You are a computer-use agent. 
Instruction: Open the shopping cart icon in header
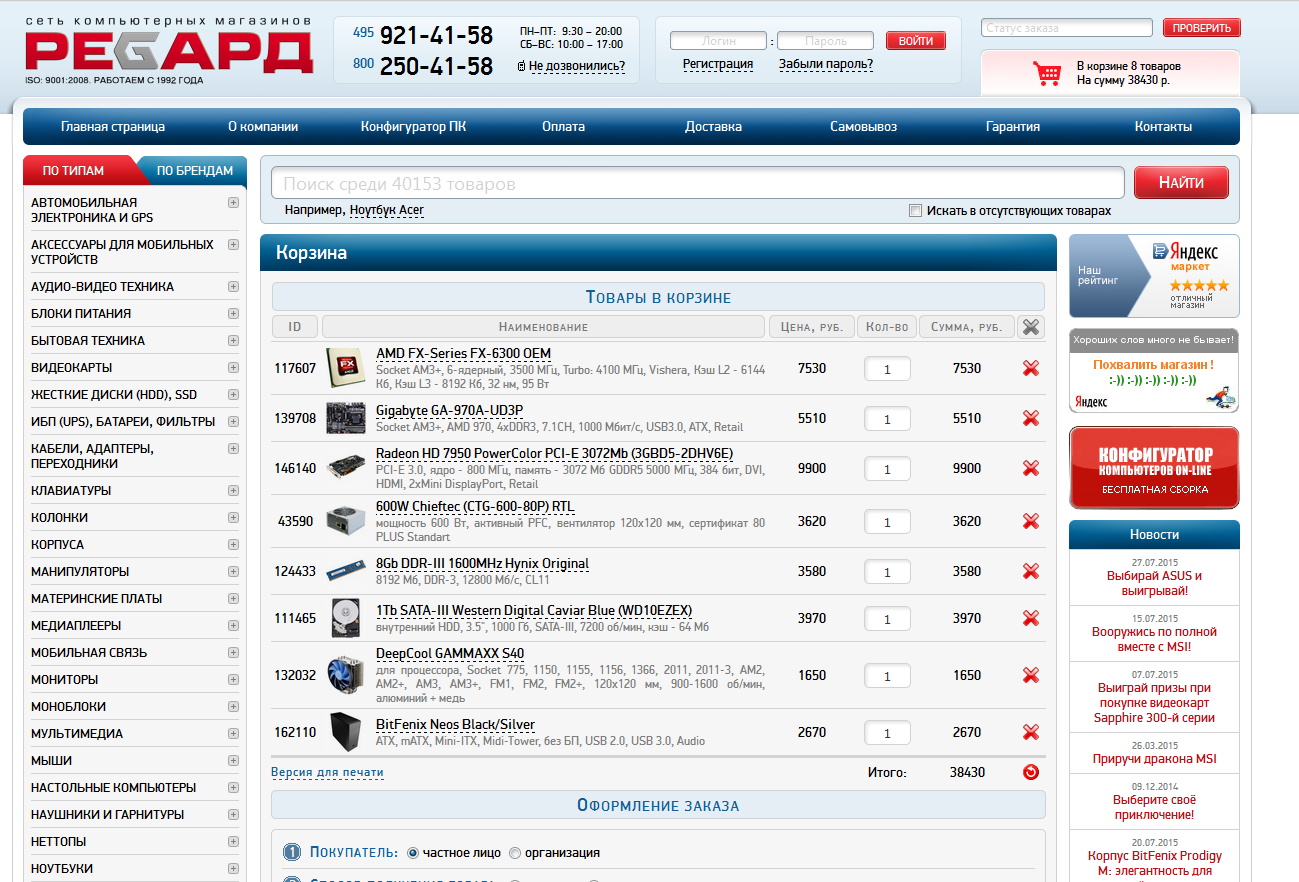1047,73
